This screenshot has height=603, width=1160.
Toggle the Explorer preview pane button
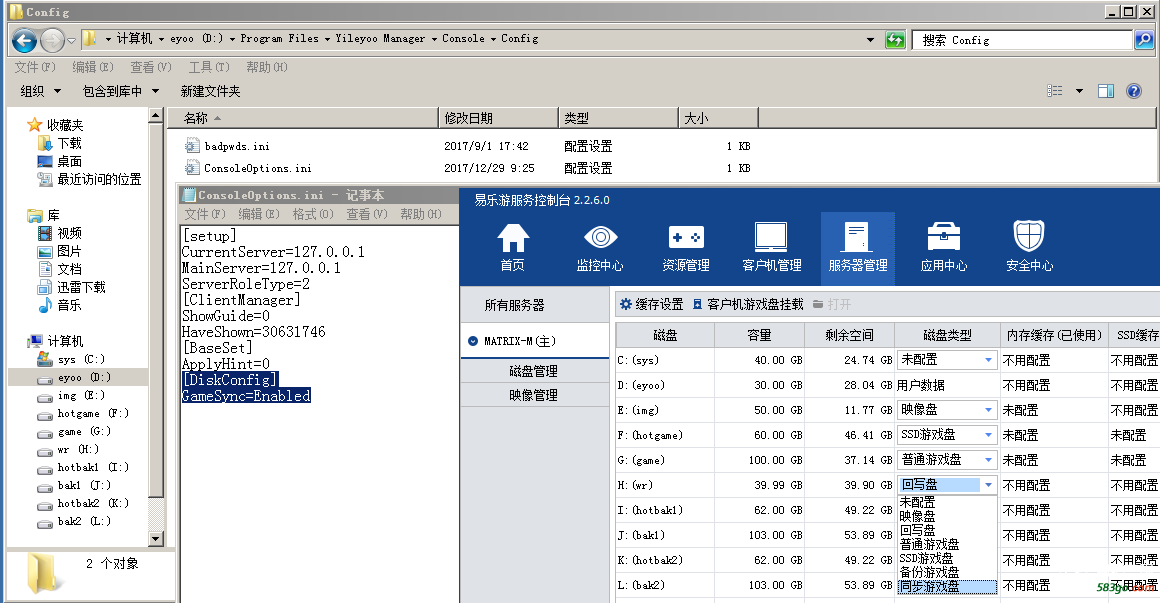(1106, 91)
